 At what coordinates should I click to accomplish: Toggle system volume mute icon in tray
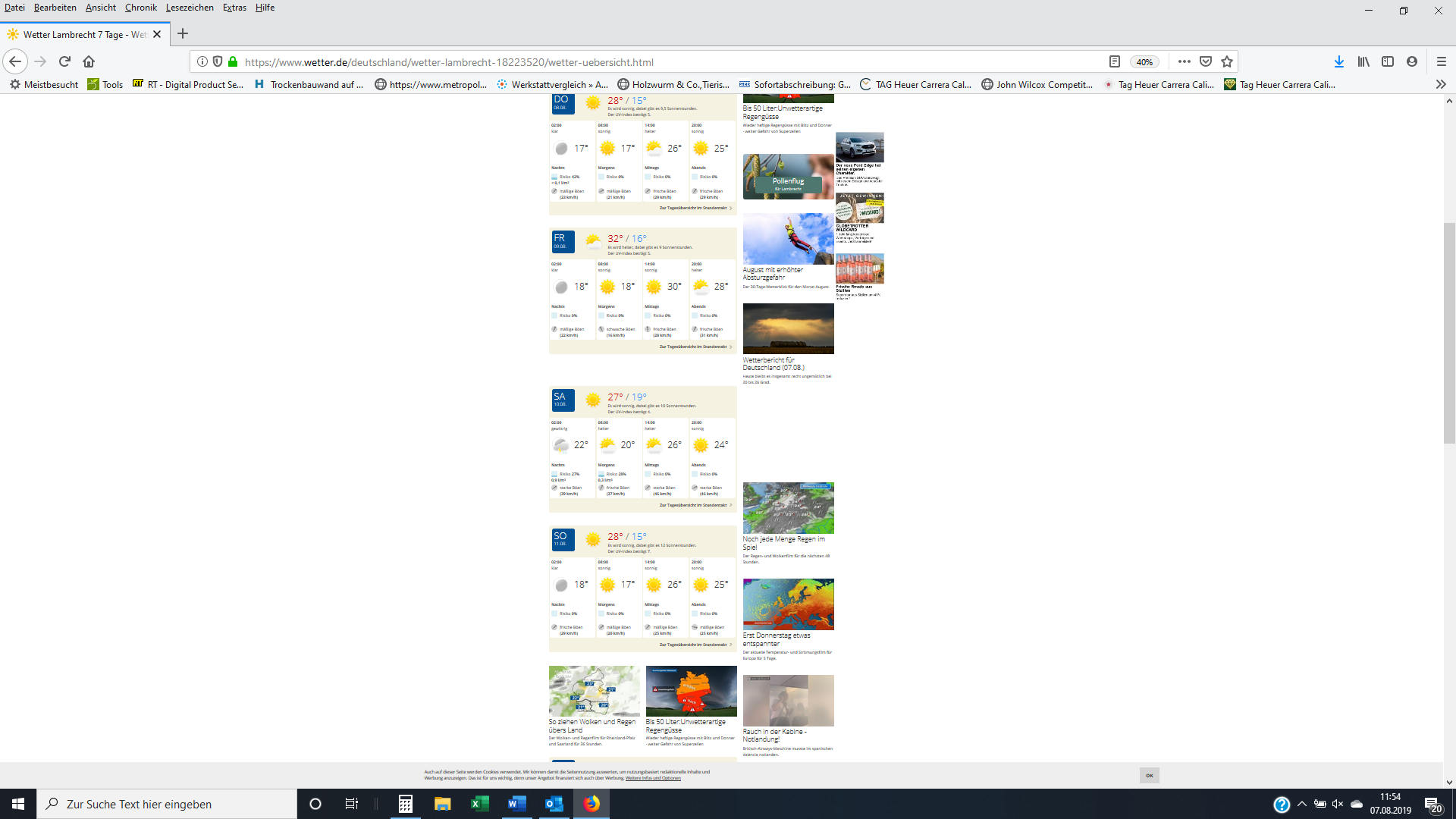tap(1338, 804)
